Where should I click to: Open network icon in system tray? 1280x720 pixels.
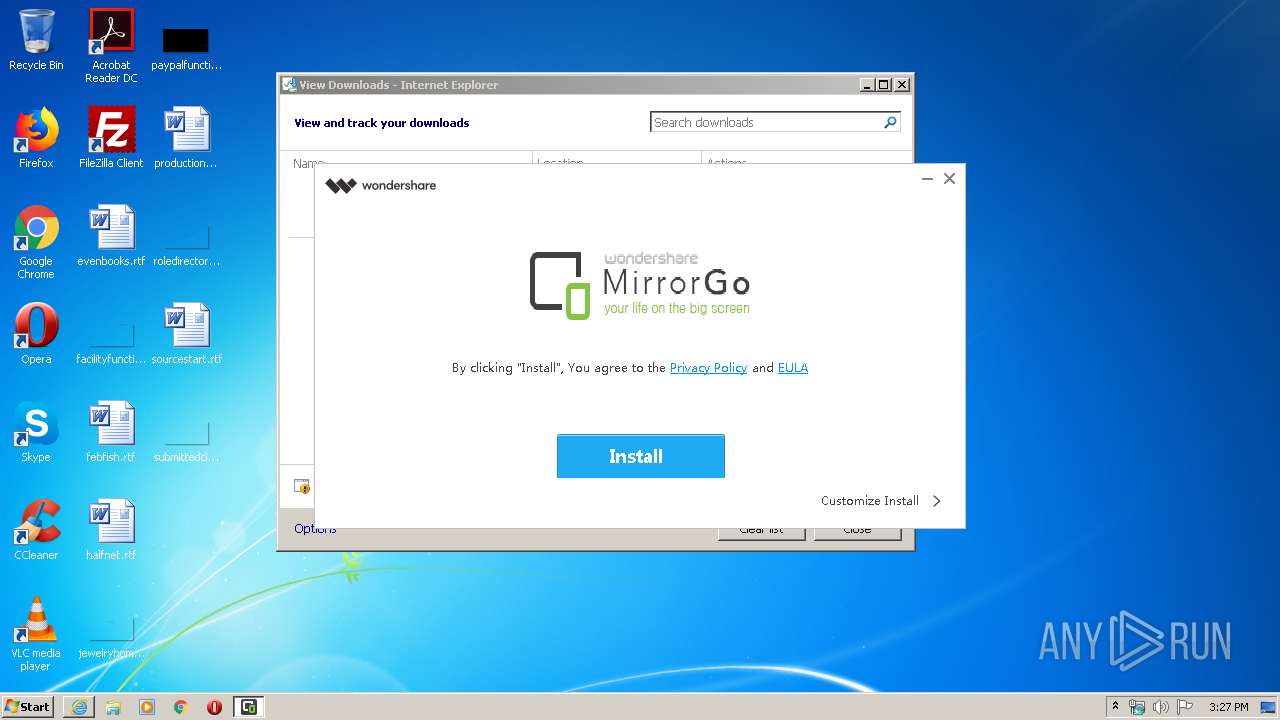(1137, 707)
